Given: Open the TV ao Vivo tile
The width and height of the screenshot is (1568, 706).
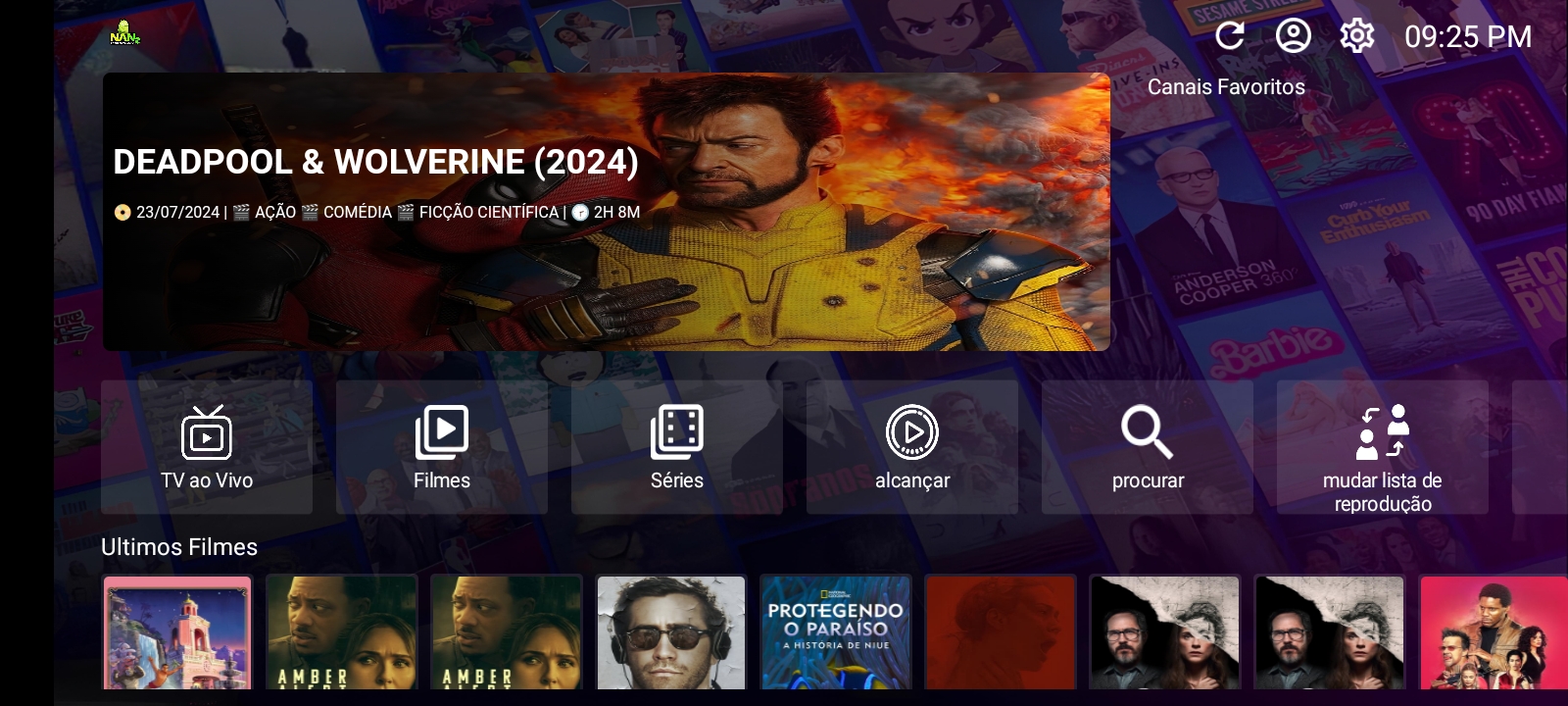Looking at the screenshot, I should (207, 447).
